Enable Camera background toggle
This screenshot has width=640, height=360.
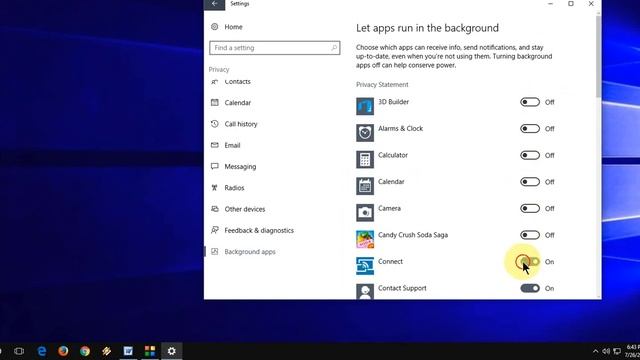pos(530,209)
